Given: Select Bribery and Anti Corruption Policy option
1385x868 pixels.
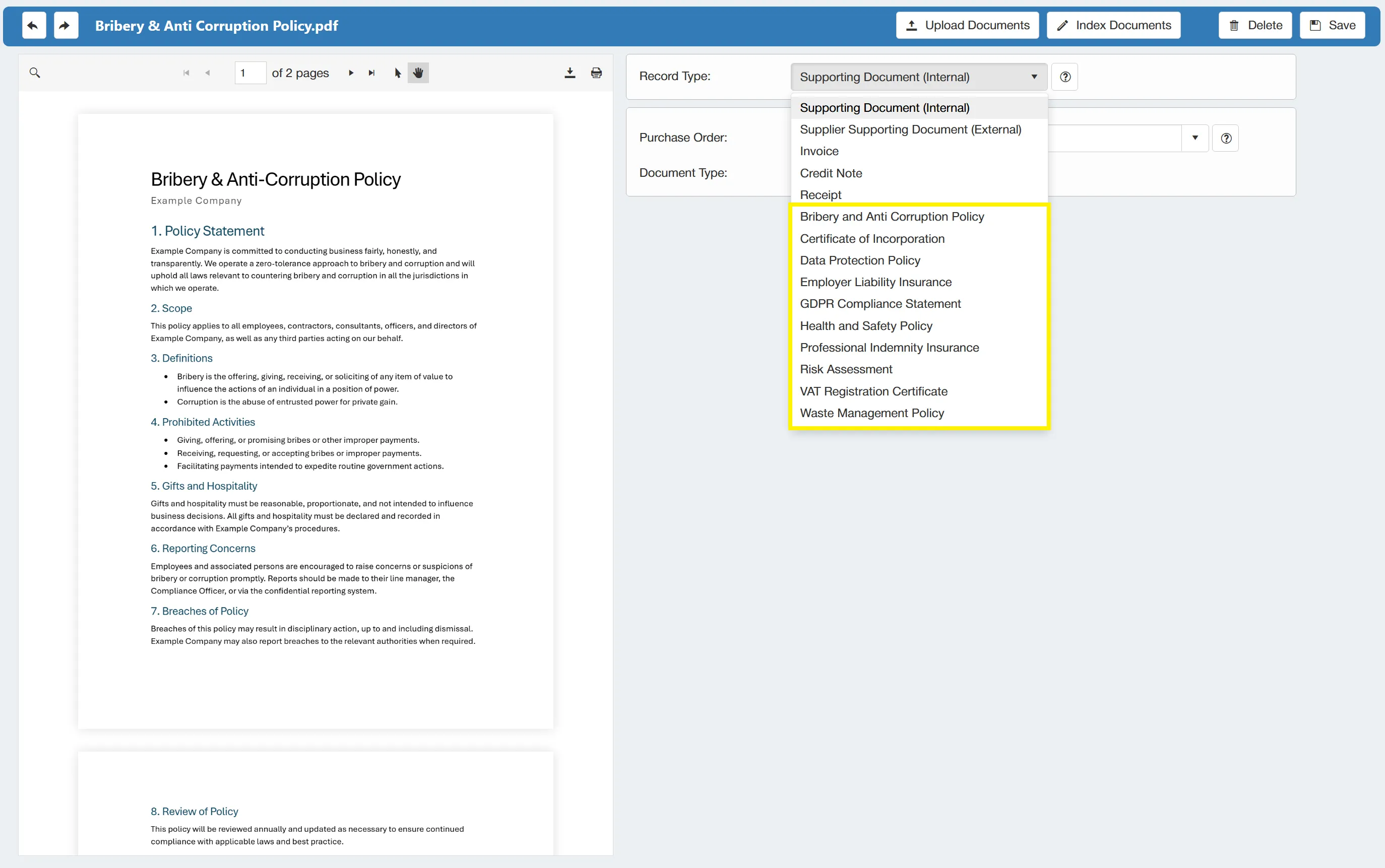Looking at the screenshot, I should 919,217.
